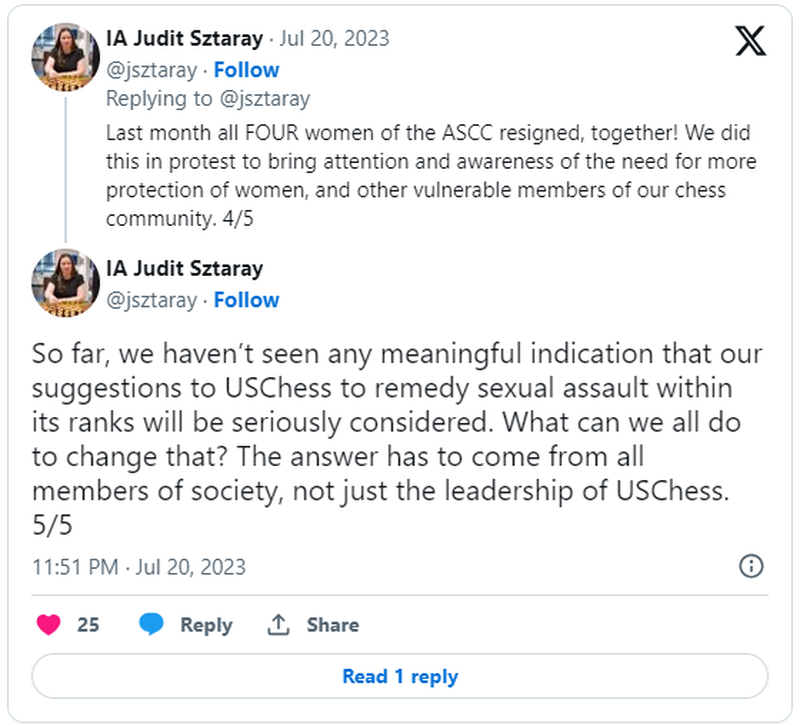
Task: Follow @jsztaray from the main tweet
Action: click(x=246, y=300)
